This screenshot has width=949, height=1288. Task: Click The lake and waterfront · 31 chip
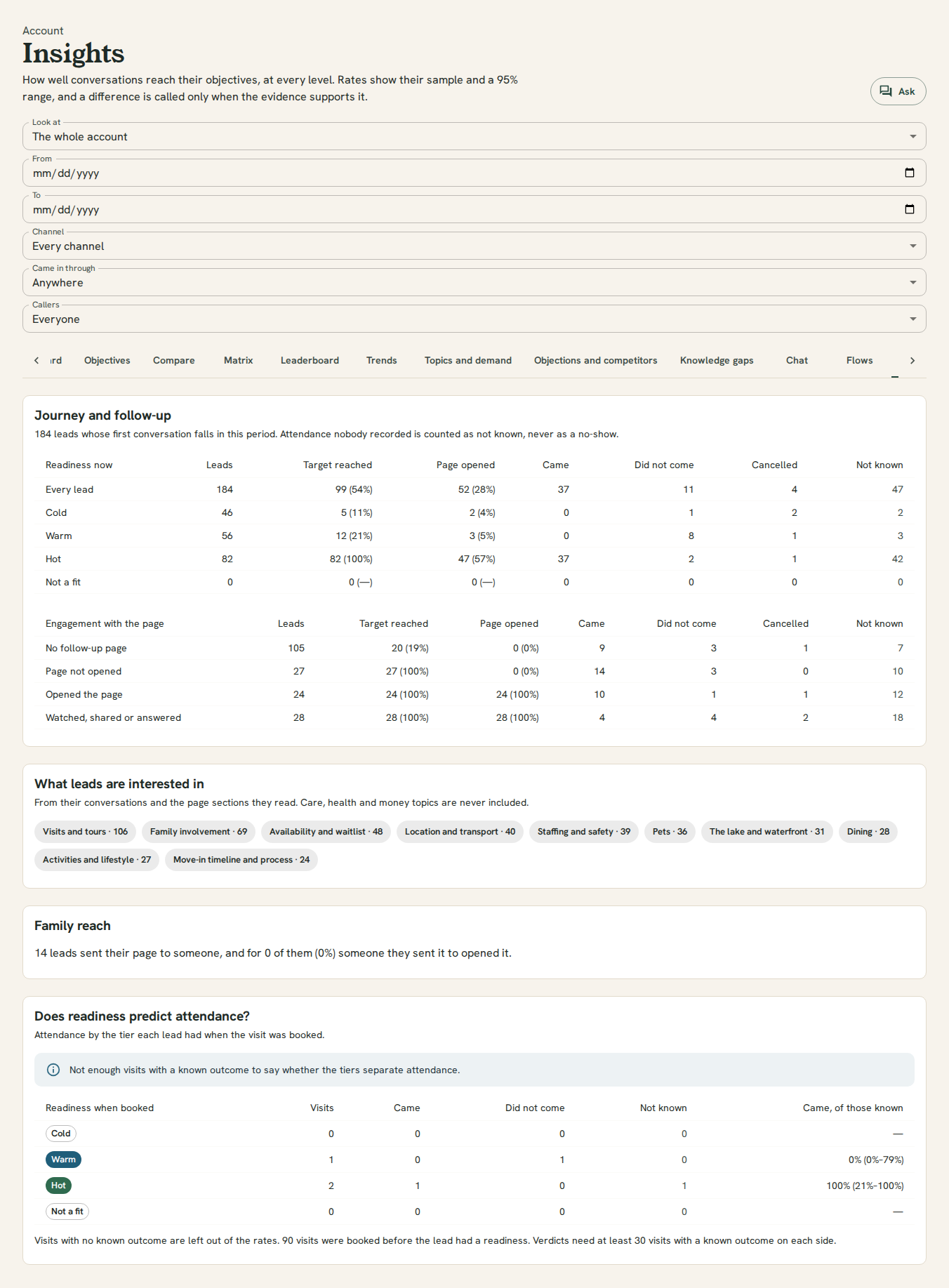coord(767,832)
